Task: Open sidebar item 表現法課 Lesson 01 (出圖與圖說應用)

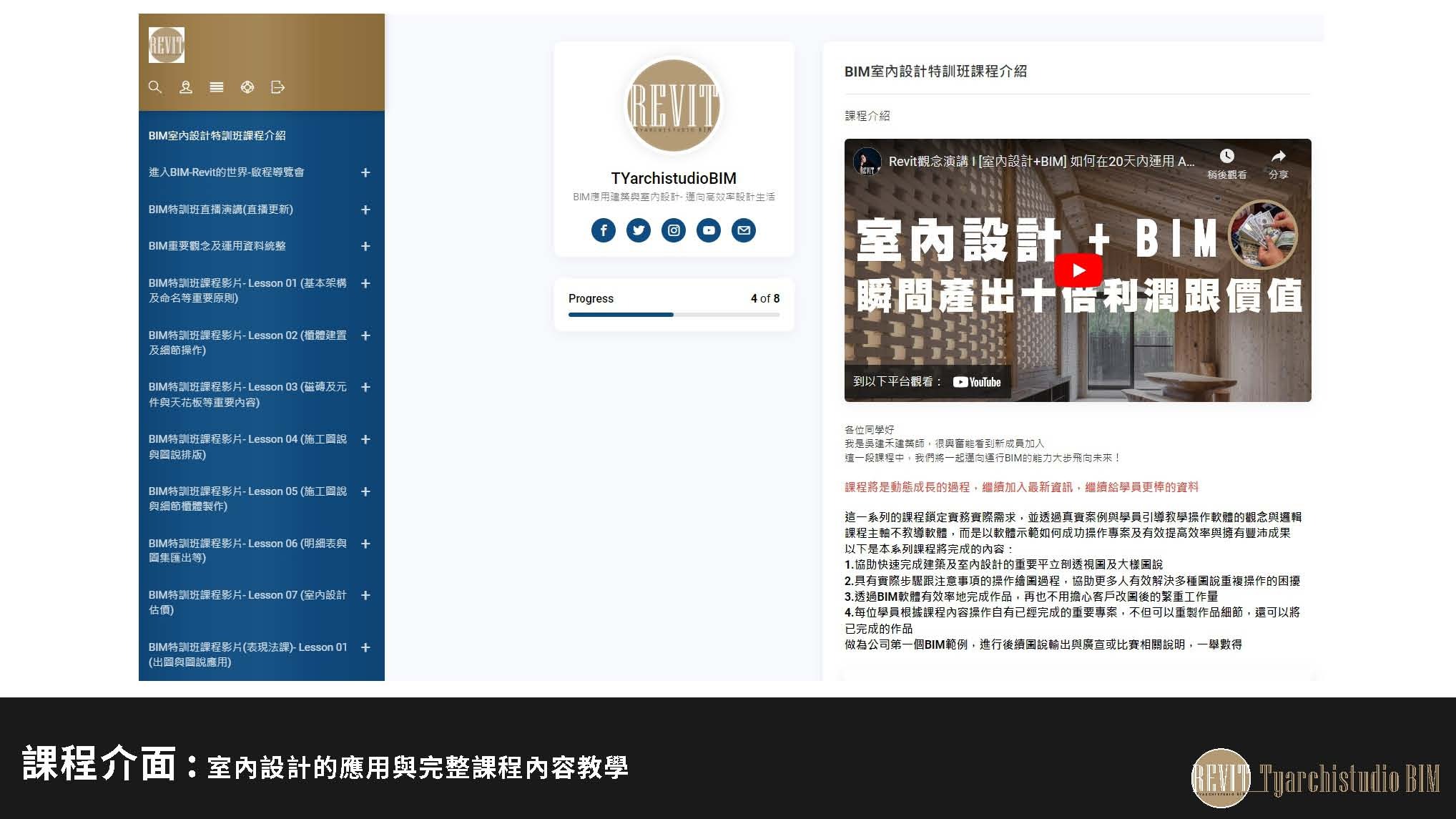Action: (x=247, y=654)
